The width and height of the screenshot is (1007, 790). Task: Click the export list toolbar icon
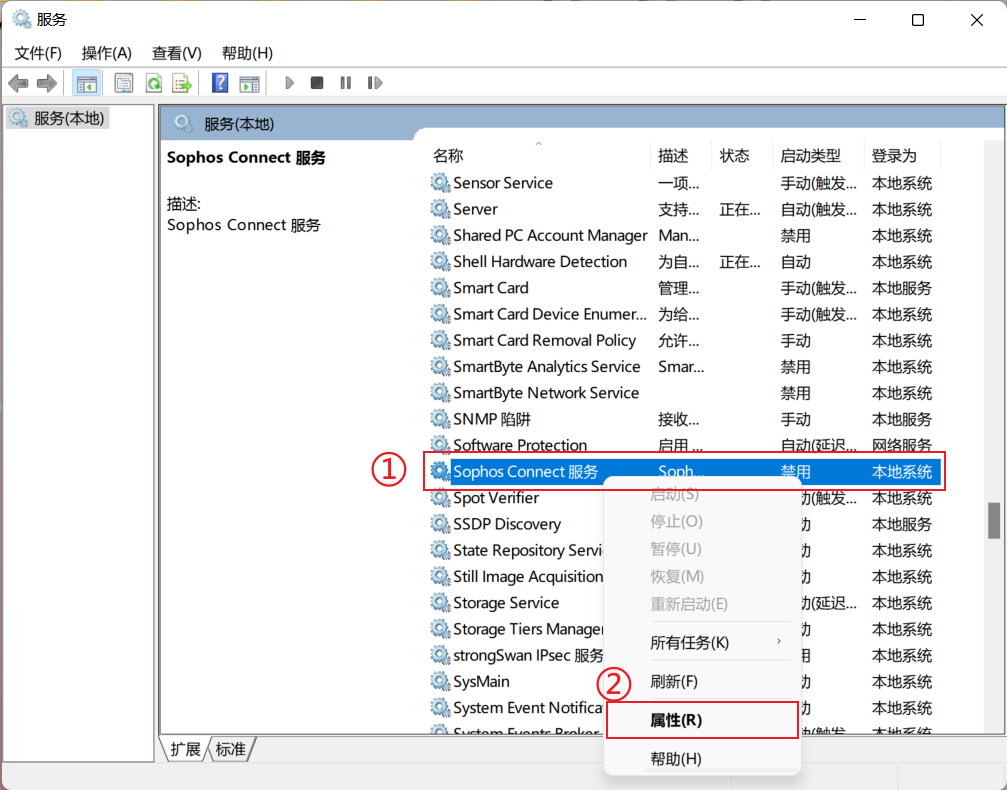pyautogui.click(x=182, y=82)
